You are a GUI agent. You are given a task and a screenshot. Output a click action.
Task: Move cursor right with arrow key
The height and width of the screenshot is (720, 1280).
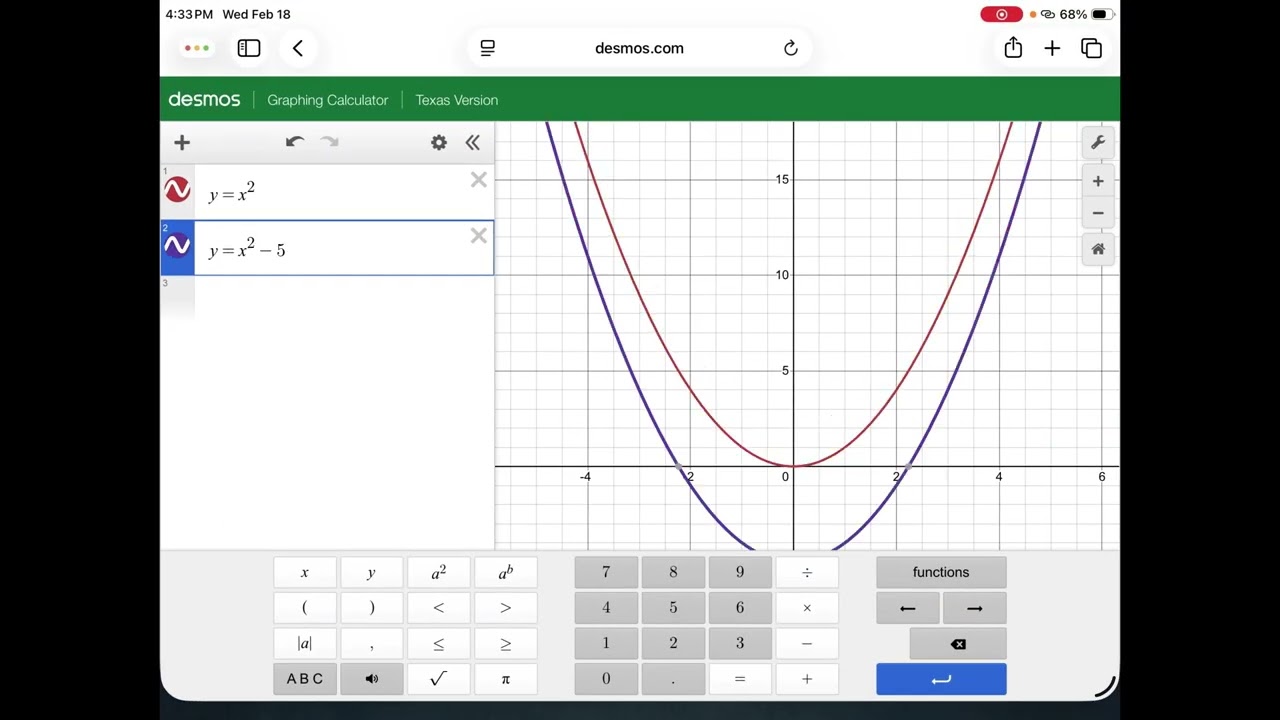point(975,608)
